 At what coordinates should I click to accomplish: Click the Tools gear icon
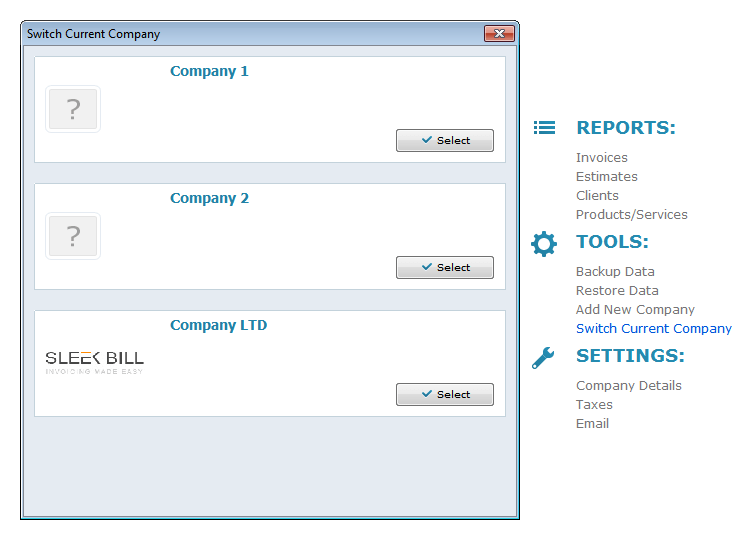pyautogui.click(x=544, y=243)
